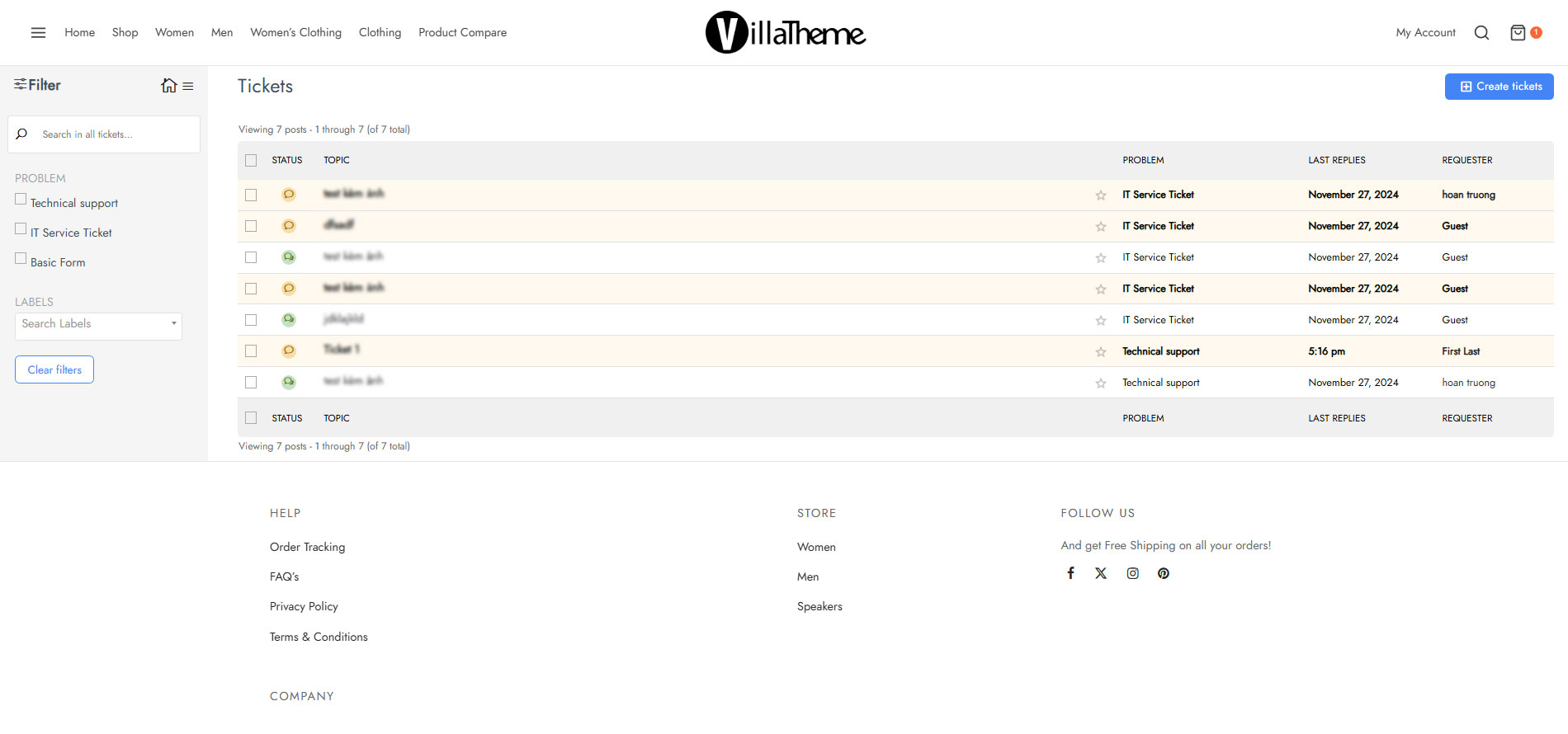The width and height of the screenshot is (1568, 734).
Task: Click the Clear filters button
Action: [x=54, y=369]
